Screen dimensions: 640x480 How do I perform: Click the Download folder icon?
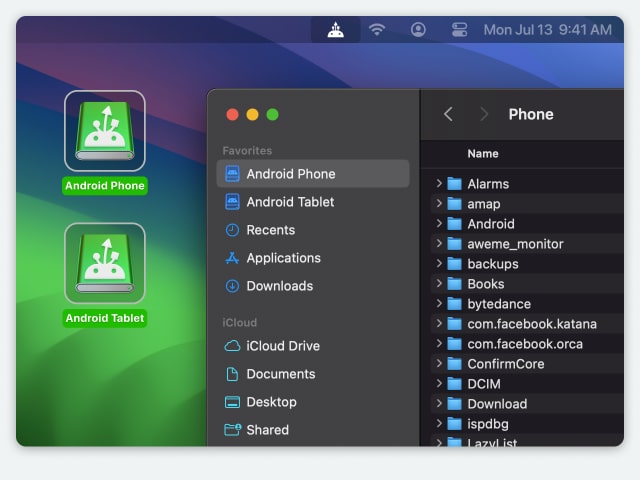click(454, 404)
